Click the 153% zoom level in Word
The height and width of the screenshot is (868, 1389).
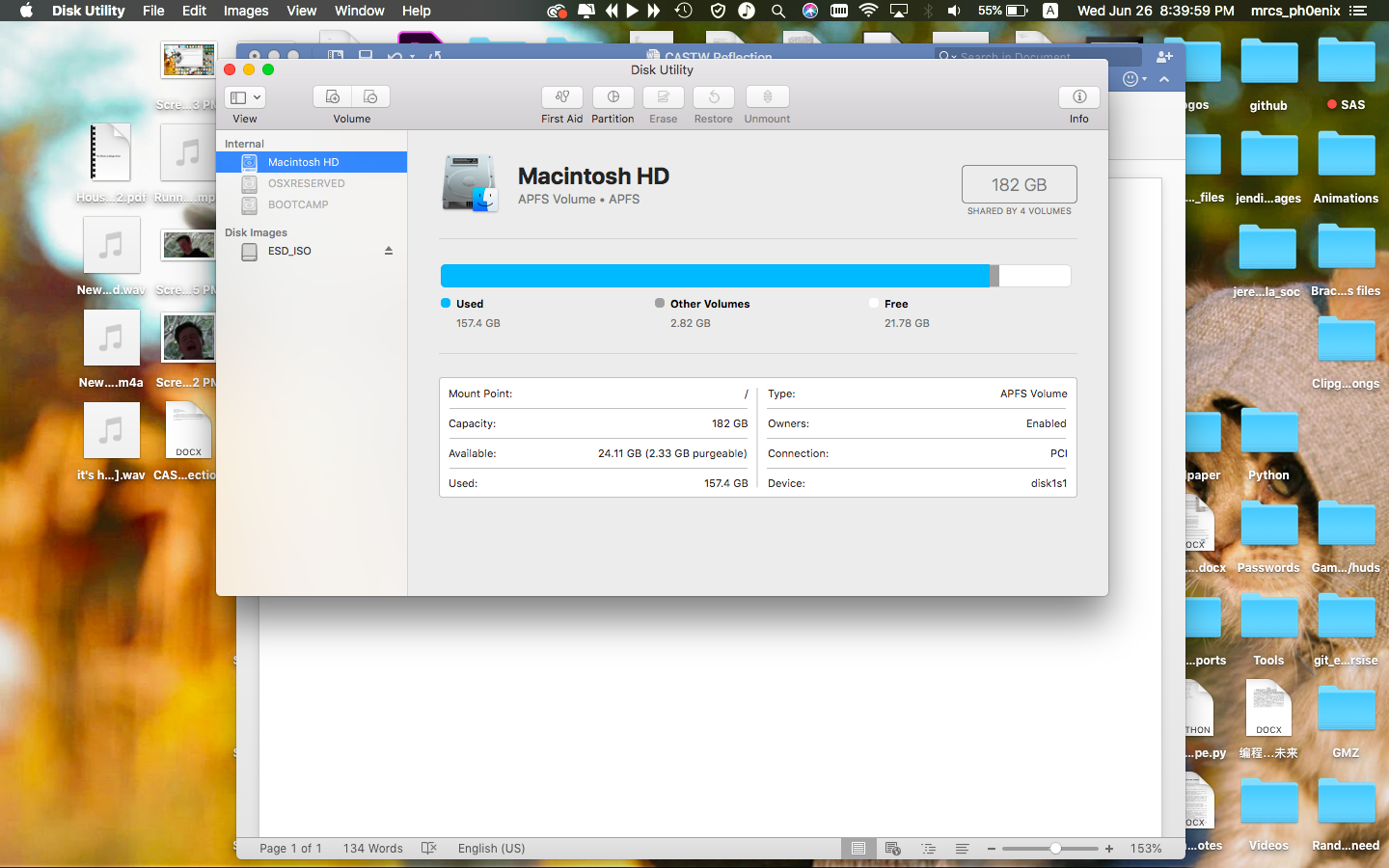point(1146,849)
